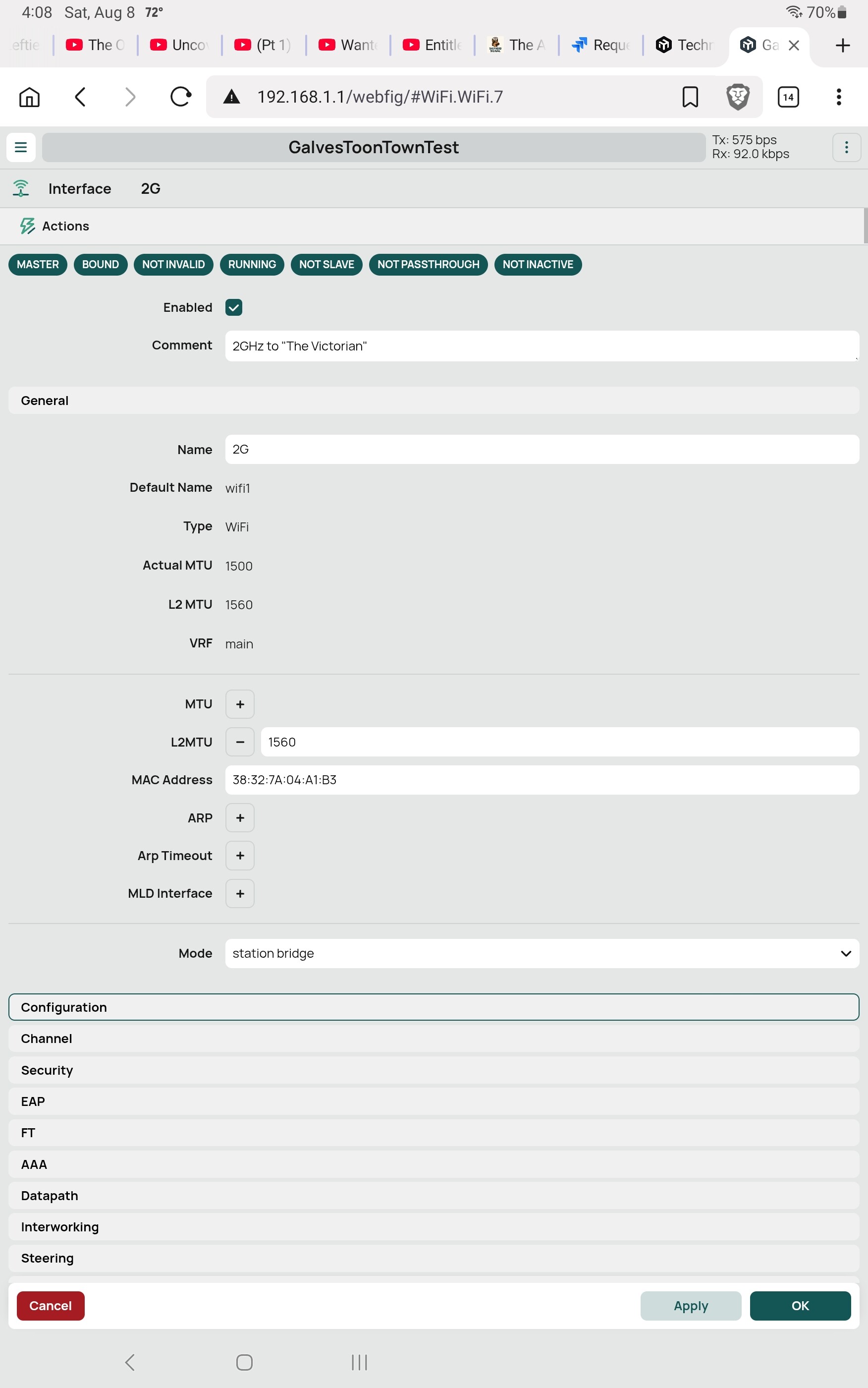Open the router options three-dot menu
Screen dimensions: 868x1388
pyautogui.click(x=846, y=147)
